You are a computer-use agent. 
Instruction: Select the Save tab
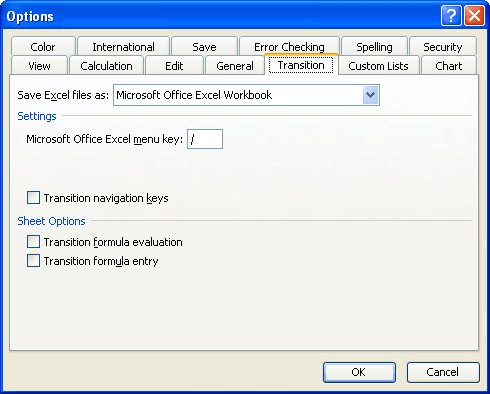(x=204, y=47)
